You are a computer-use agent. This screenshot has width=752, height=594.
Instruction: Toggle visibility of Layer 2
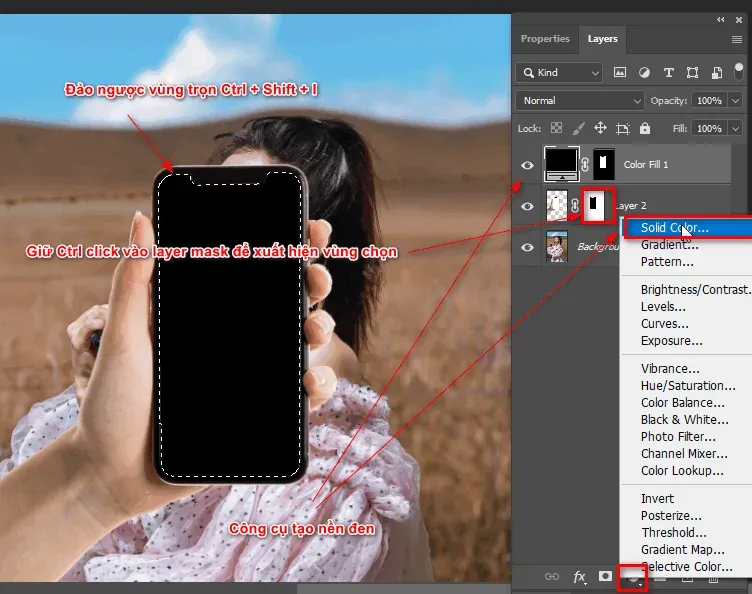point(528,206)
